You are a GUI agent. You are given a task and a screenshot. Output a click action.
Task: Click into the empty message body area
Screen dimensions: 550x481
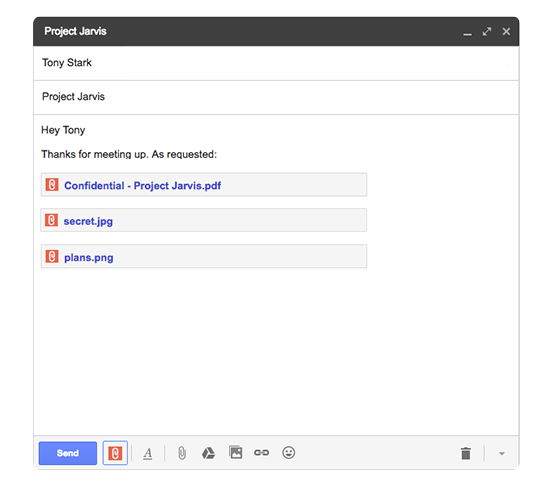pos(276,351)
